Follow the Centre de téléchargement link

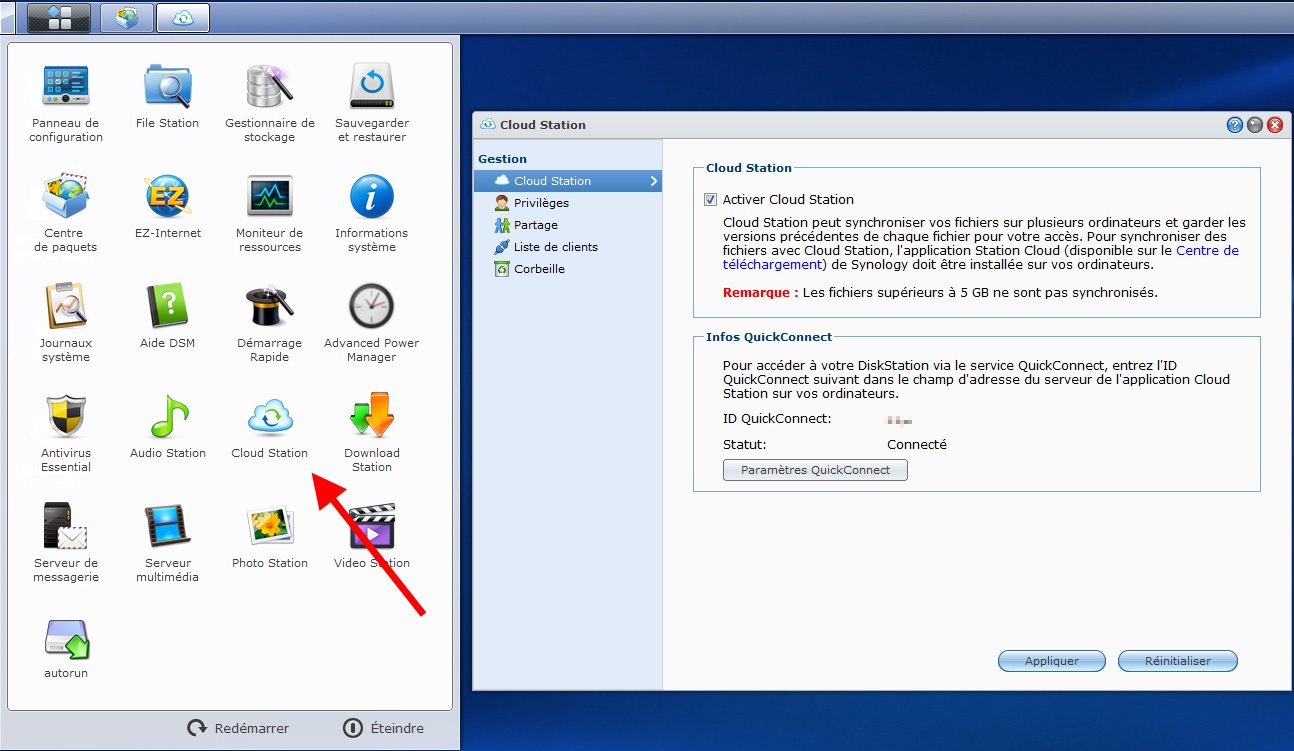tap(981, 258)
